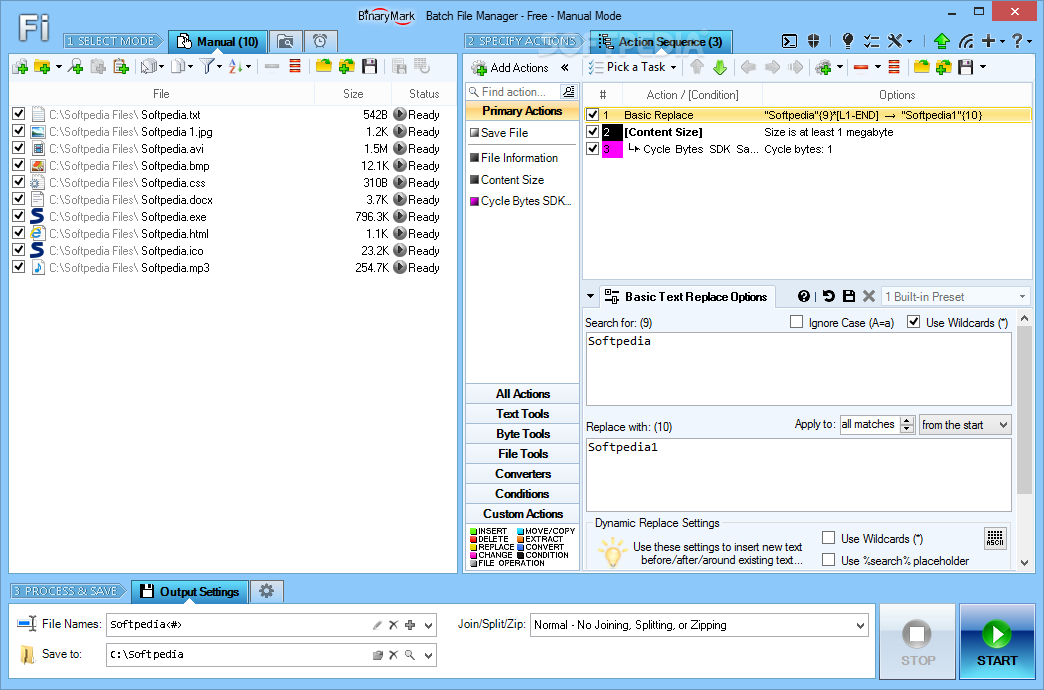Uncheck the Softpedia.txt file checkbox

(19, 114)
